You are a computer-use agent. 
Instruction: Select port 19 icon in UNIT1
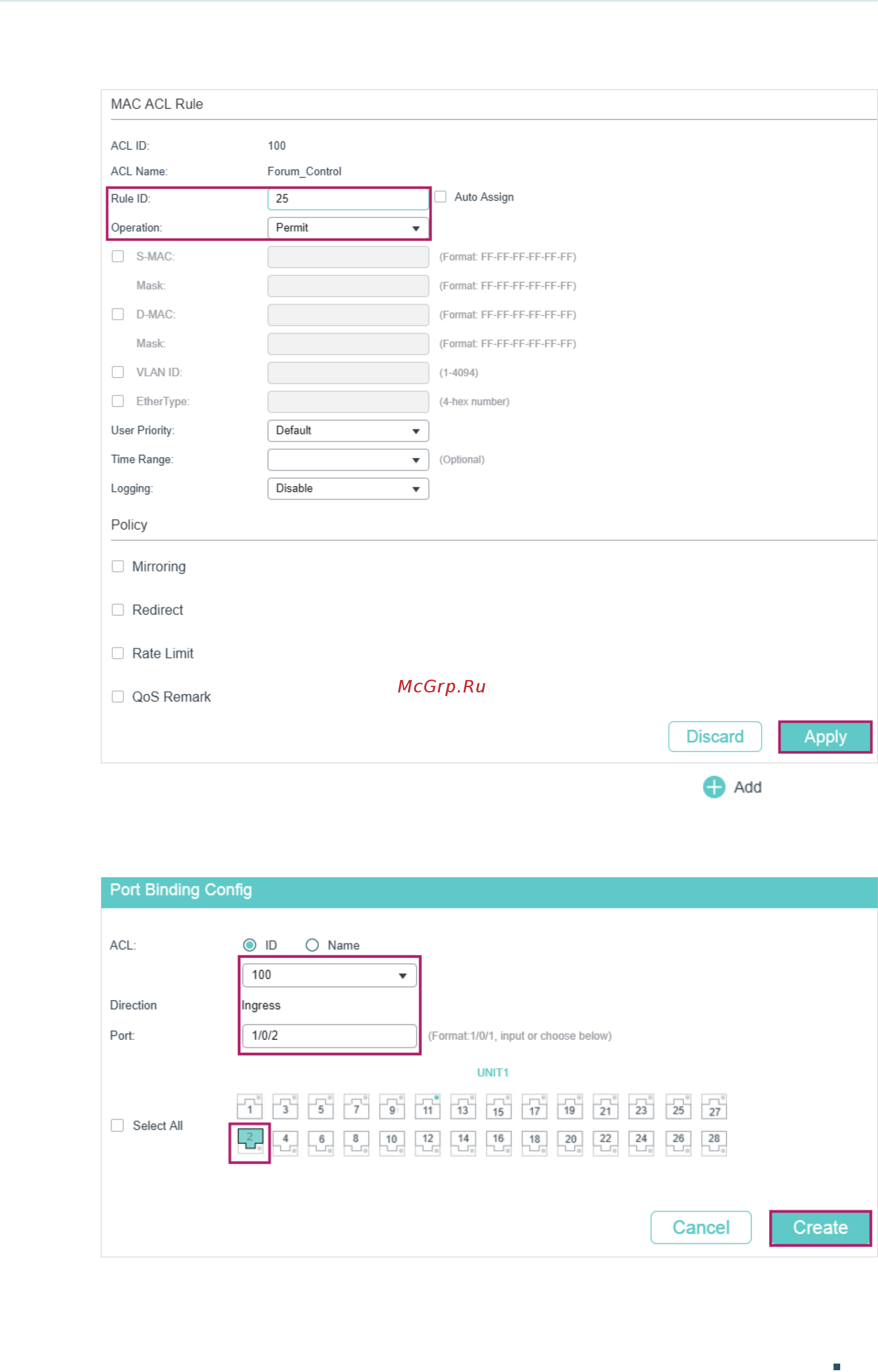570,1107
